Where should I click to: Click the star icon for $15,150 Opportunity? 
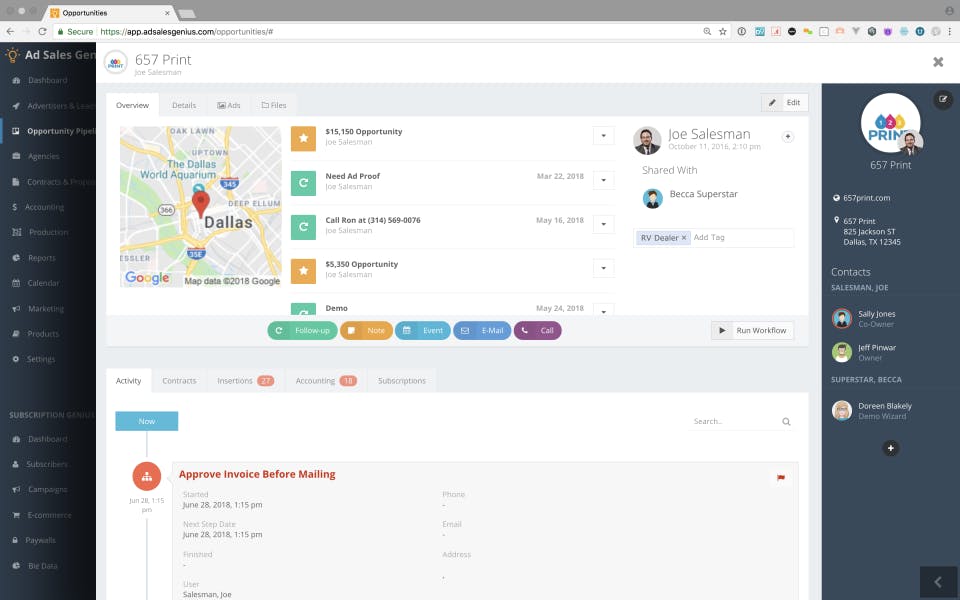coord(303,138)
